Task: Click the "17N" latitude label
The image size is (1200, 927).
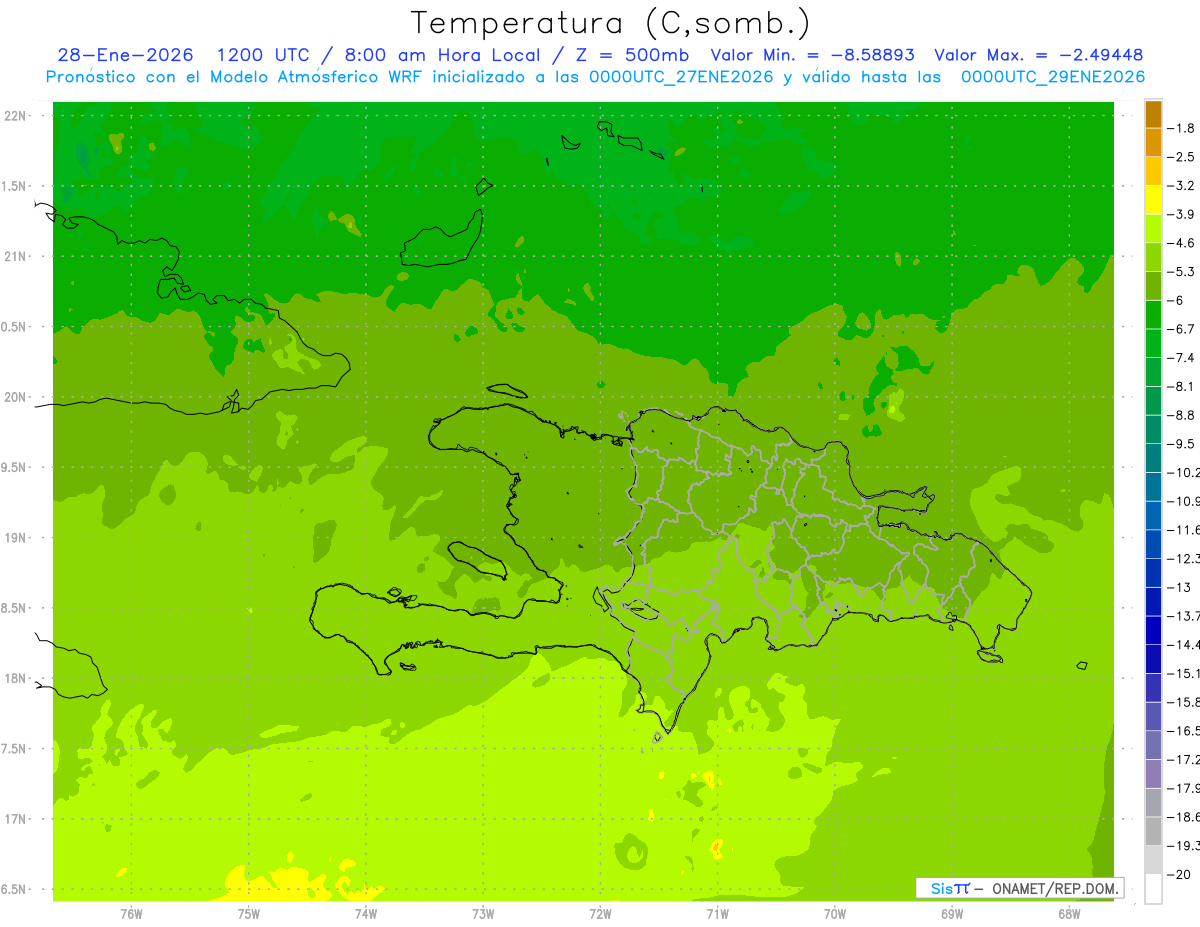Action: (16, 819)
